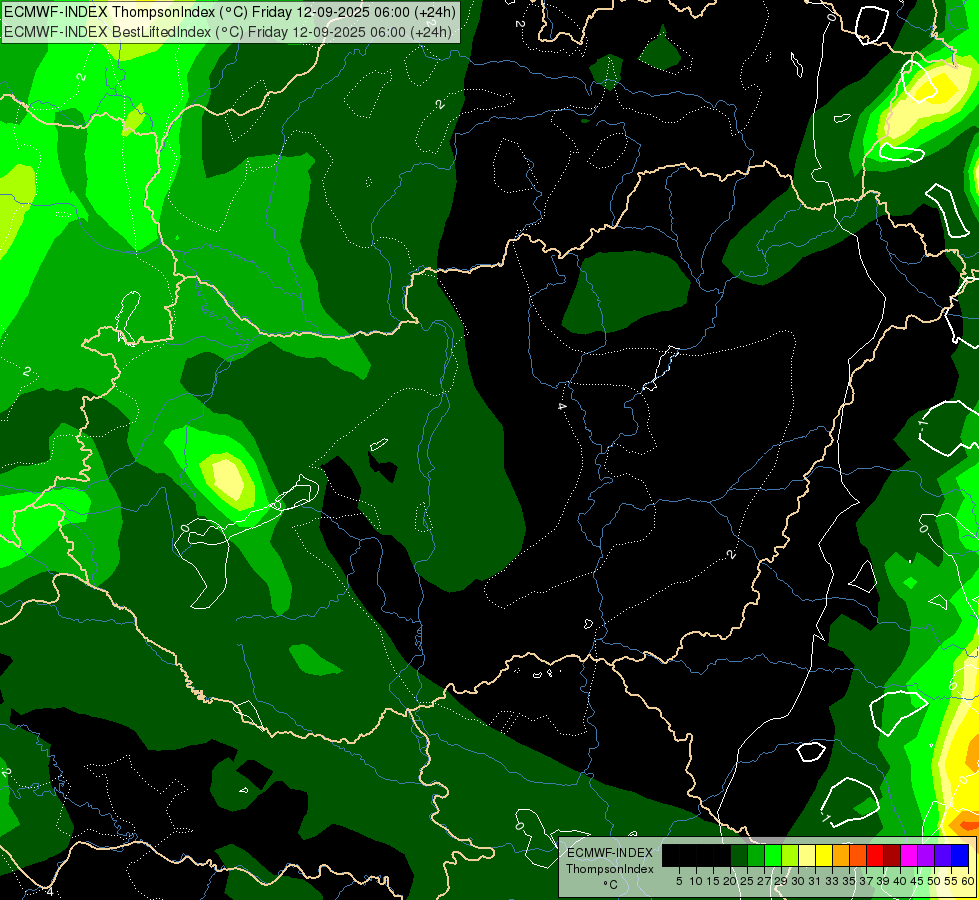Click the legend tick label '25'
The width and height of the screenshot is (979, 900).
coord(747,881)
